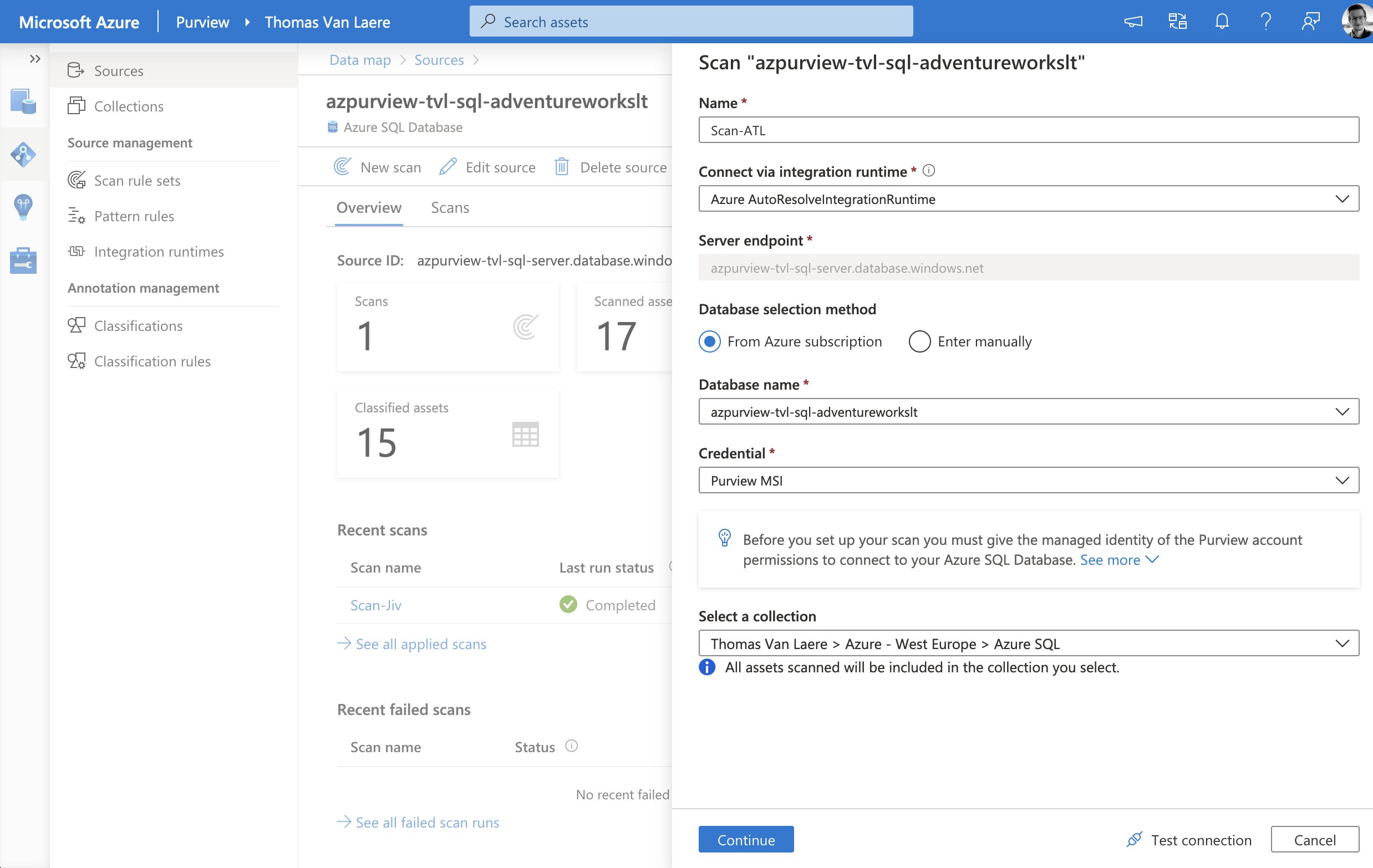Click the Microsoft Azure logo text
The width and height of the screenshot is (1373, 868).
coord(79,22)
